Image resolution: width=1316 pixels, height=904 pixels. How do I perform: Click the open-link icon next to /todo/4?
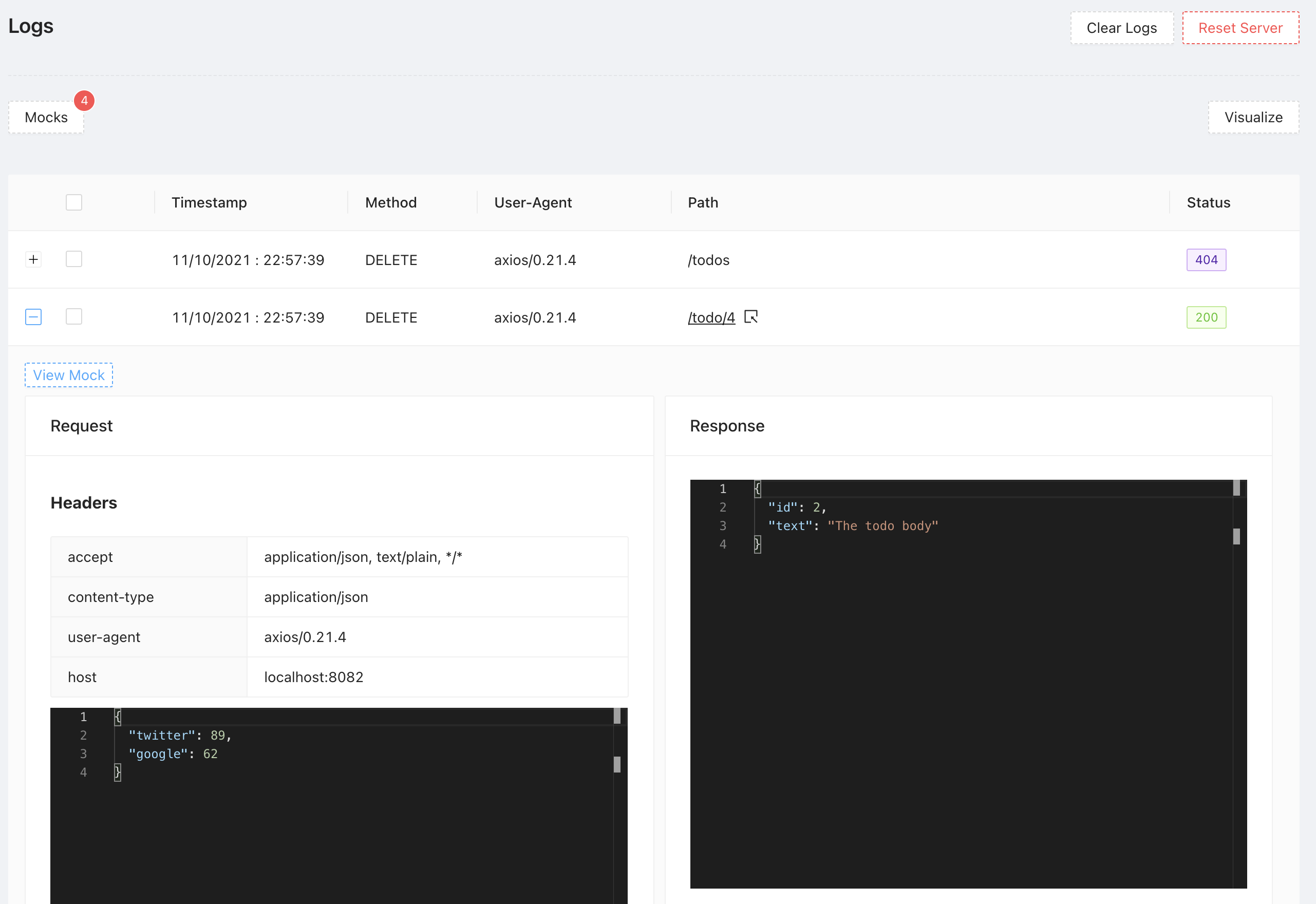tap(750, 316)
